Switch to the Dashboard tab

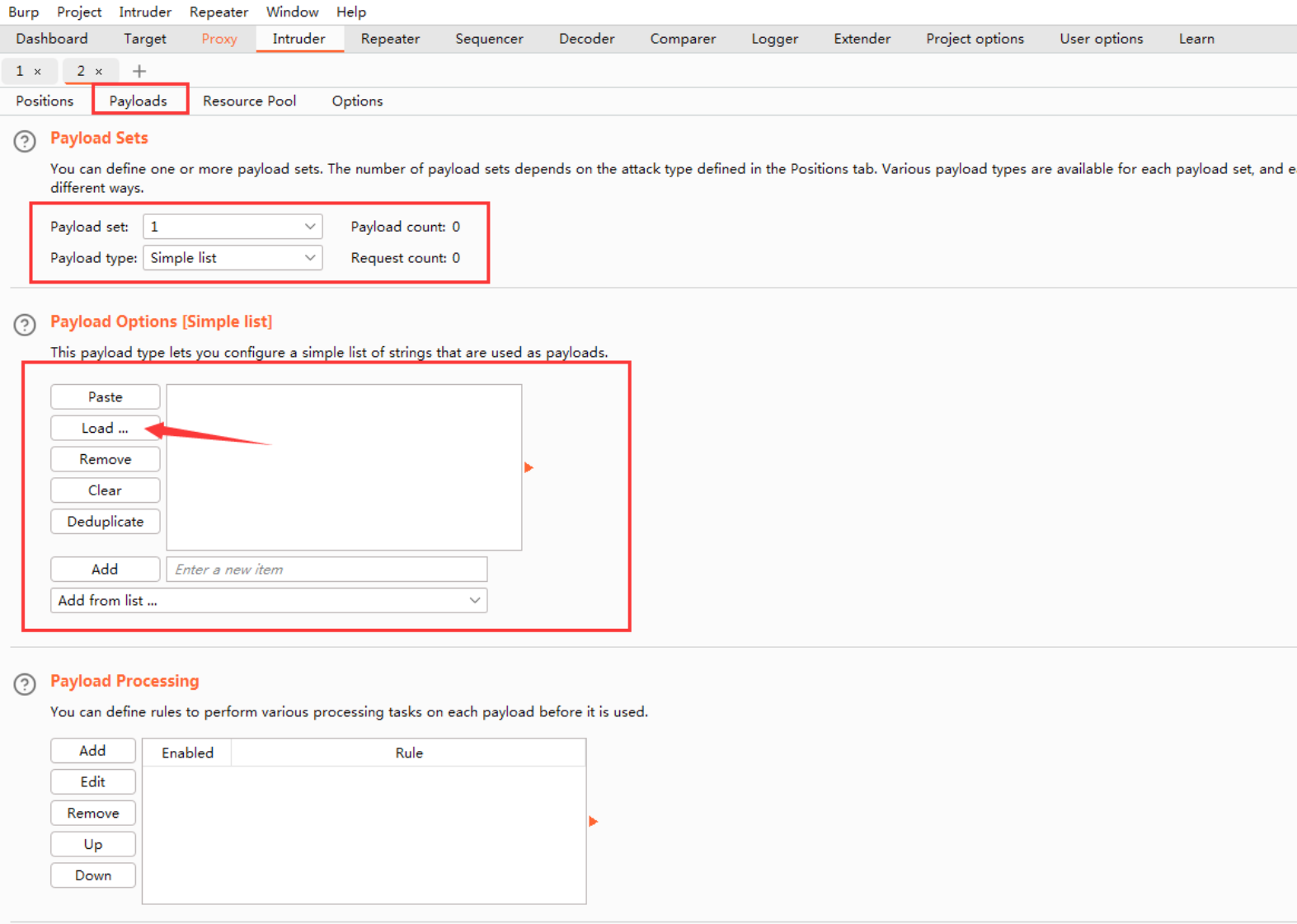tap(52, 39)
